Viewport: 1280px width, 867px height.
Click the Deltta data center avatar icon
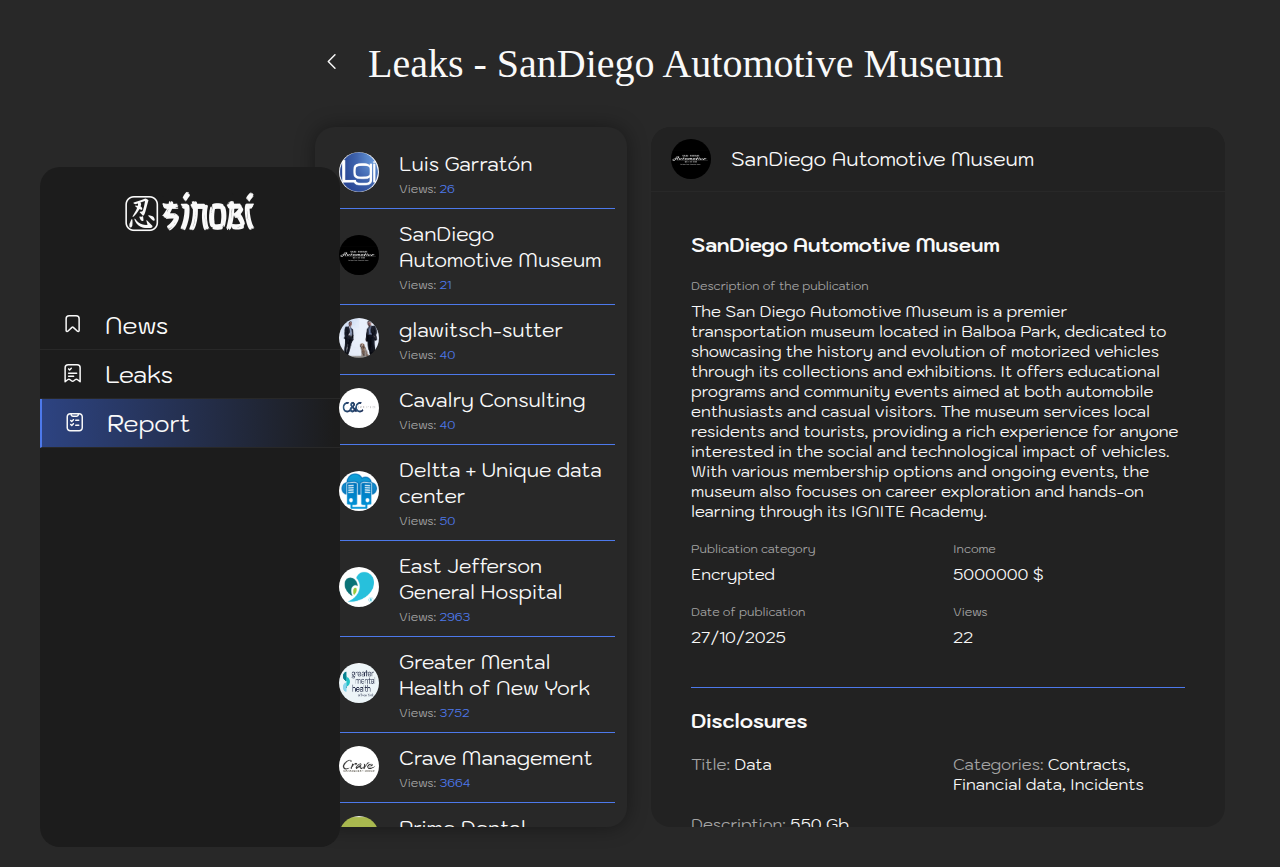tap(359, 491)
